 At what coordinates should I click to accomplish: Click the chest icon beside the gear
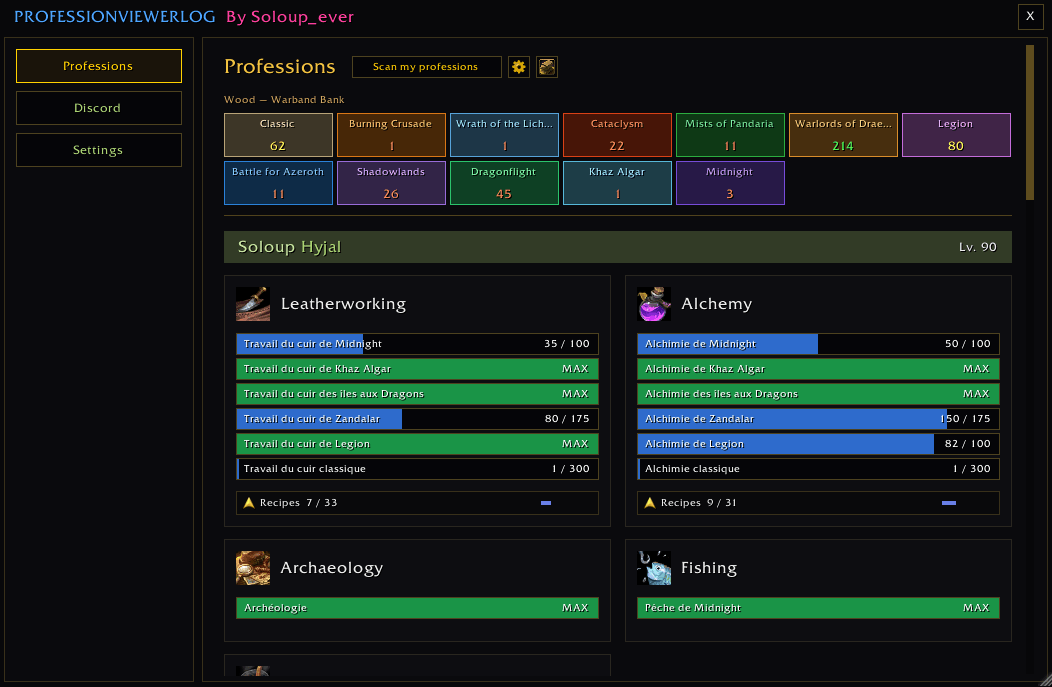point(547,67)
